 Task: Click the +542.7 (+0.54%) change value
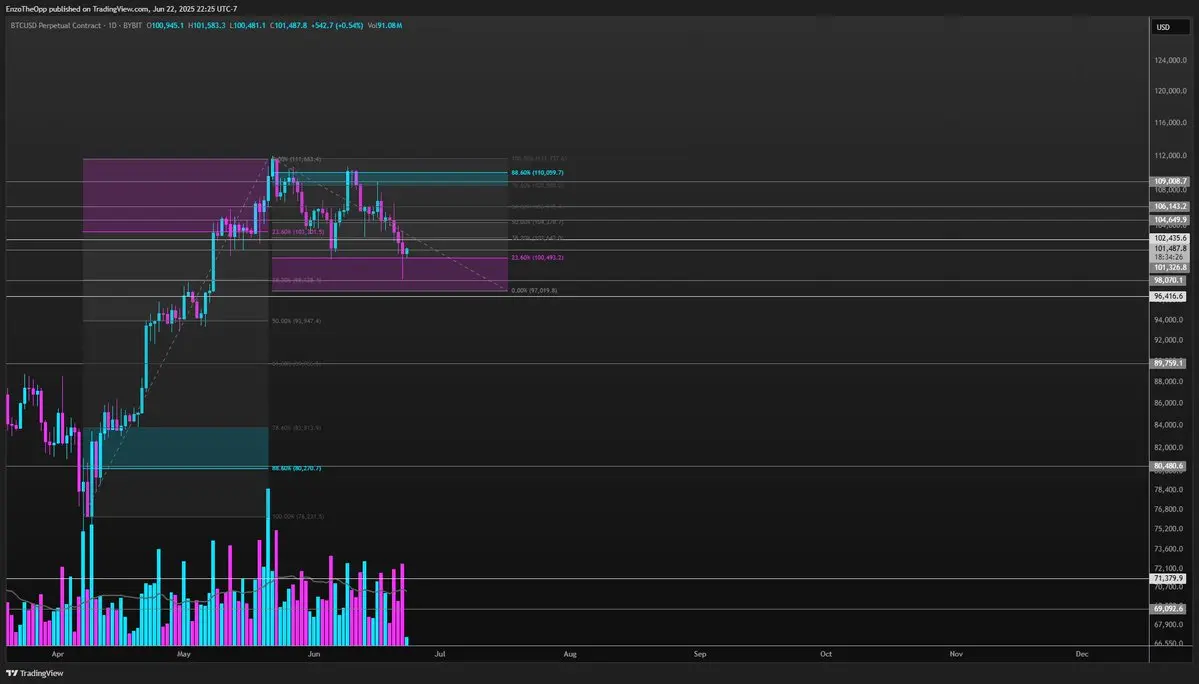coord(337,25)
